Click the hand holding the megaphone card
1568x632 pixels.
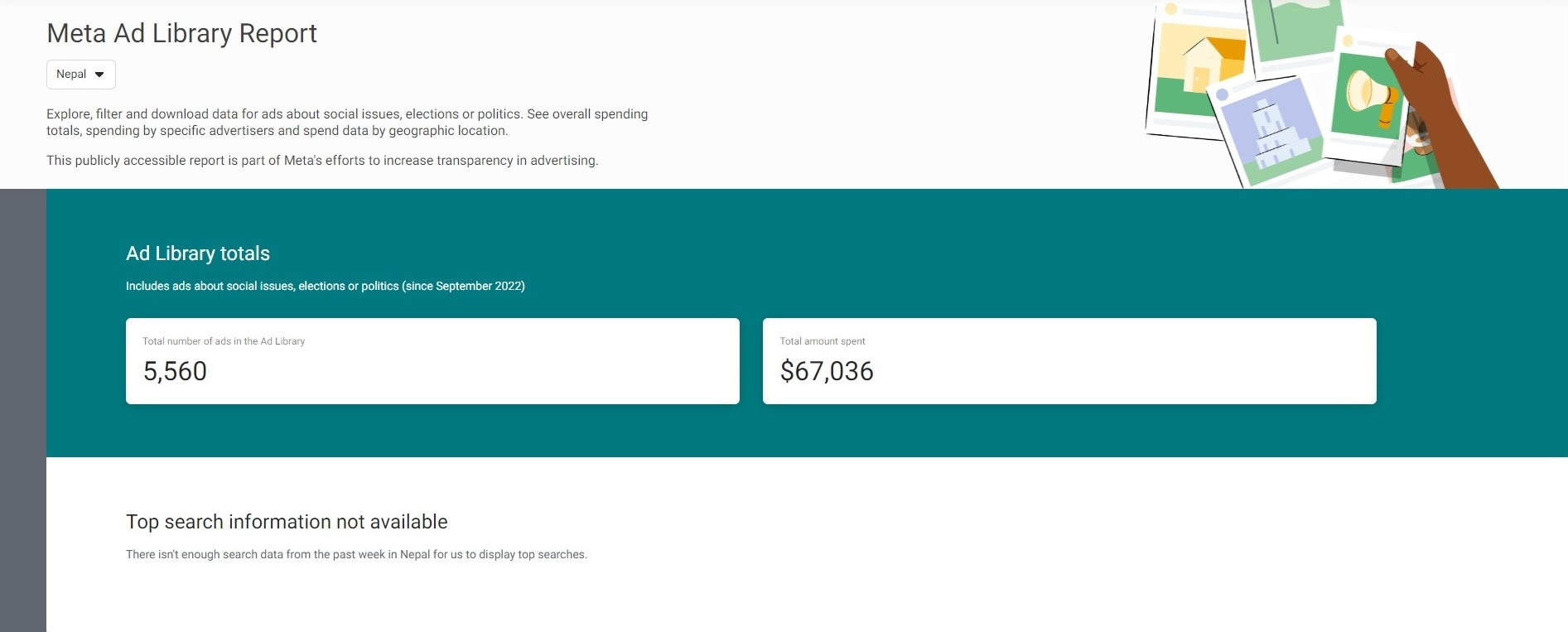tap(1441, 116)
